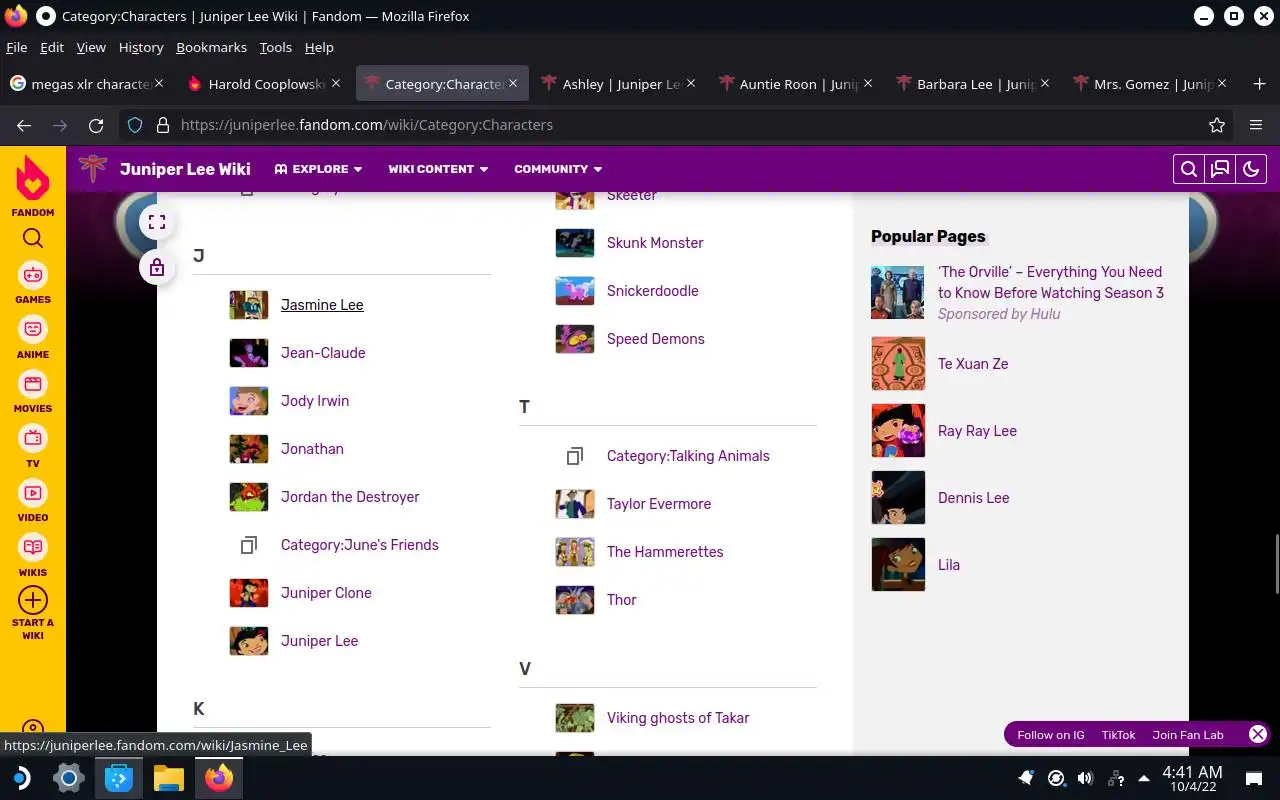
Task: Open the Movies section in Fandom sidebar
Action: pyautogui.click(x=33, y=391)
